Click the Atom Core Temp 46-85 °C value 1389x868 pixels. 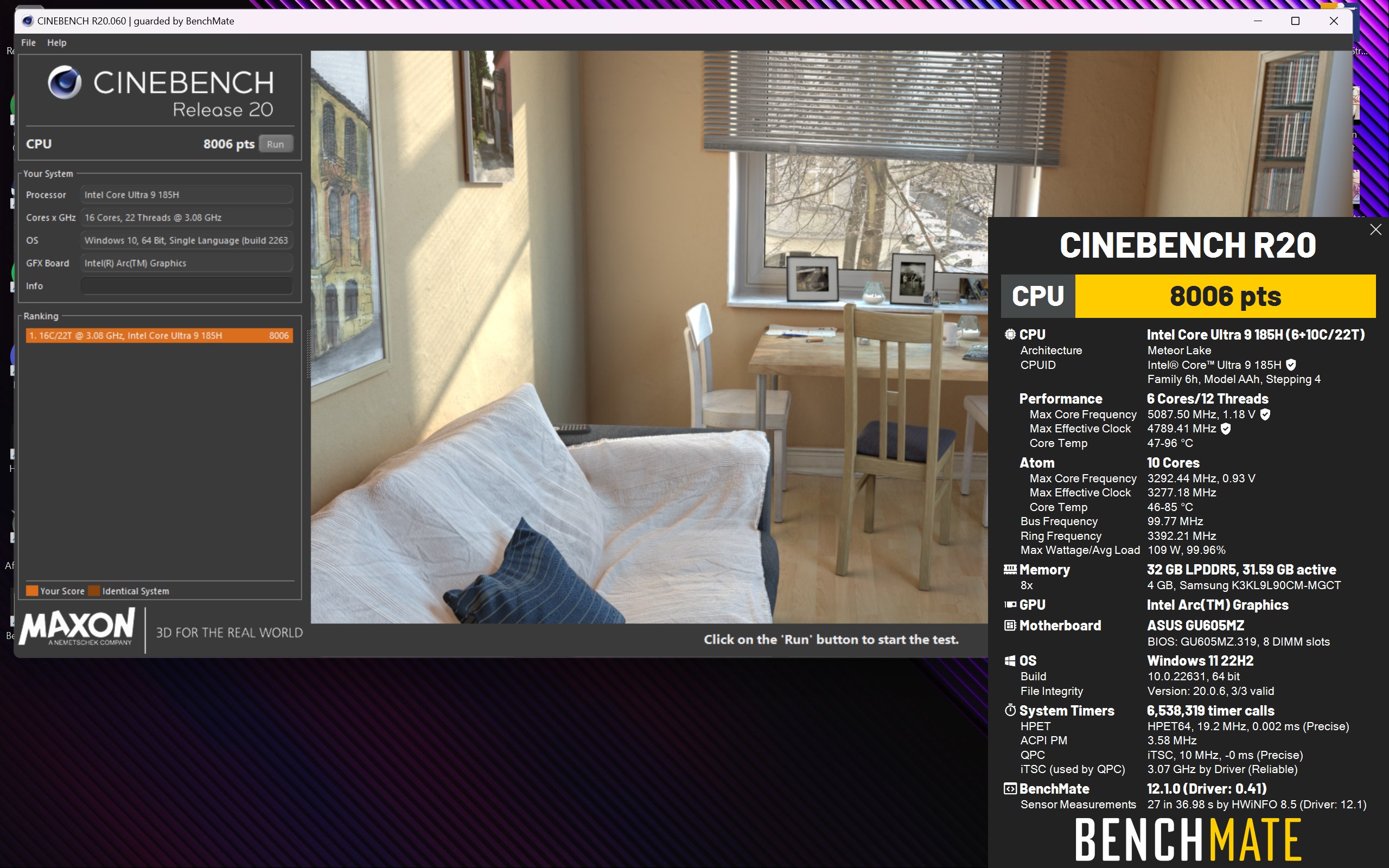(x=1170, y=507)
